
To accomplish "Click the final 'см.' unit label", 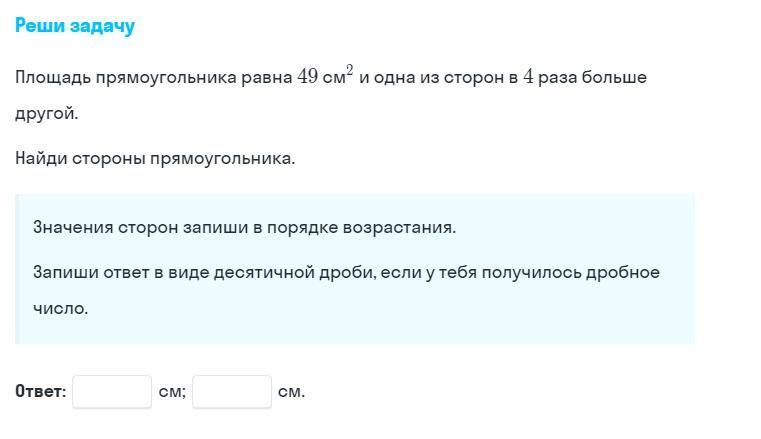I will tap(291, 392).
